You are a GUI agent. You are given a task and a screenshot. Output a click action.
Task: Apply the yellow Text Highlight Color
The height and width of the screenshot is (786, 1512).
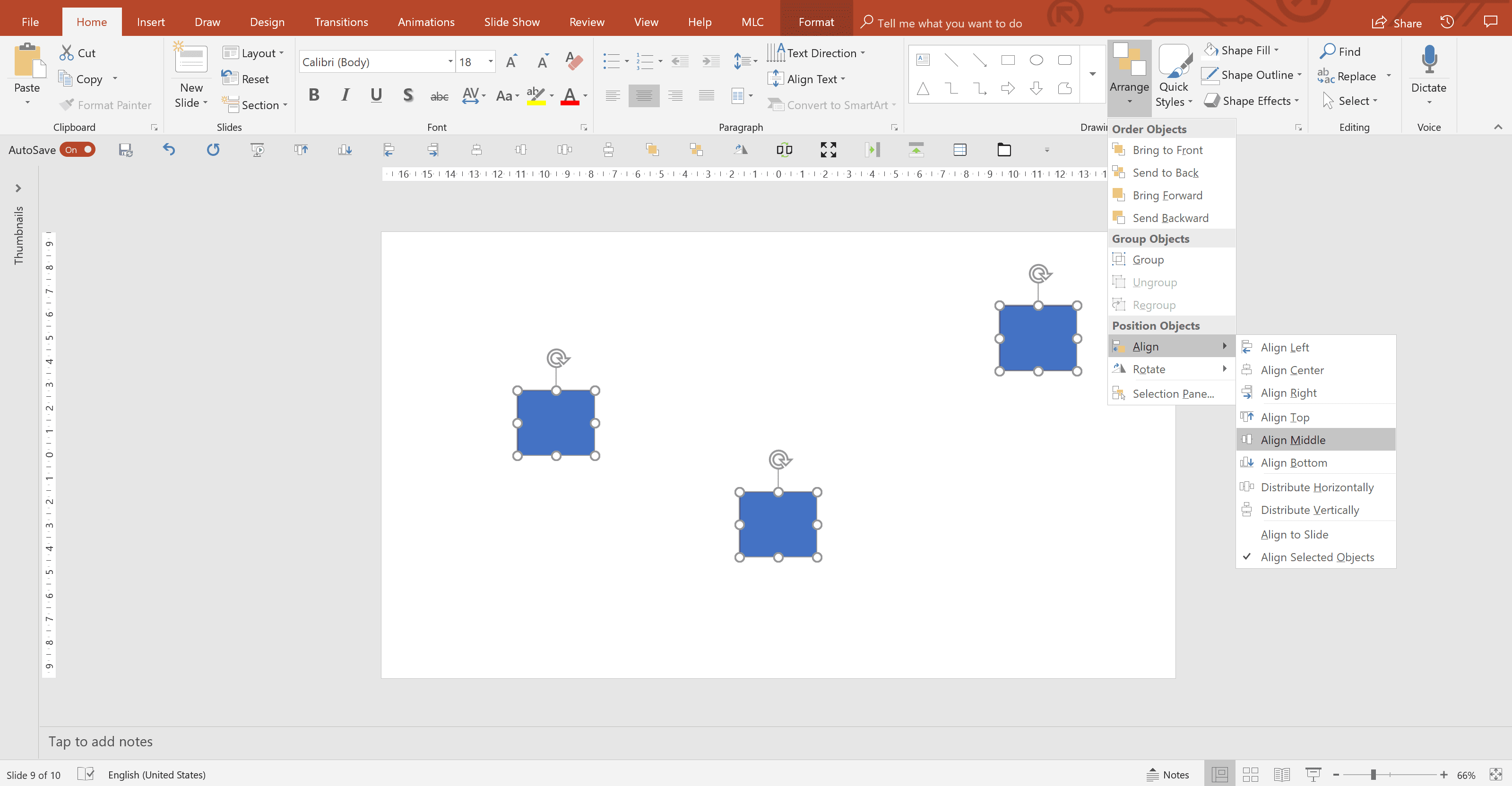(536, 95)
